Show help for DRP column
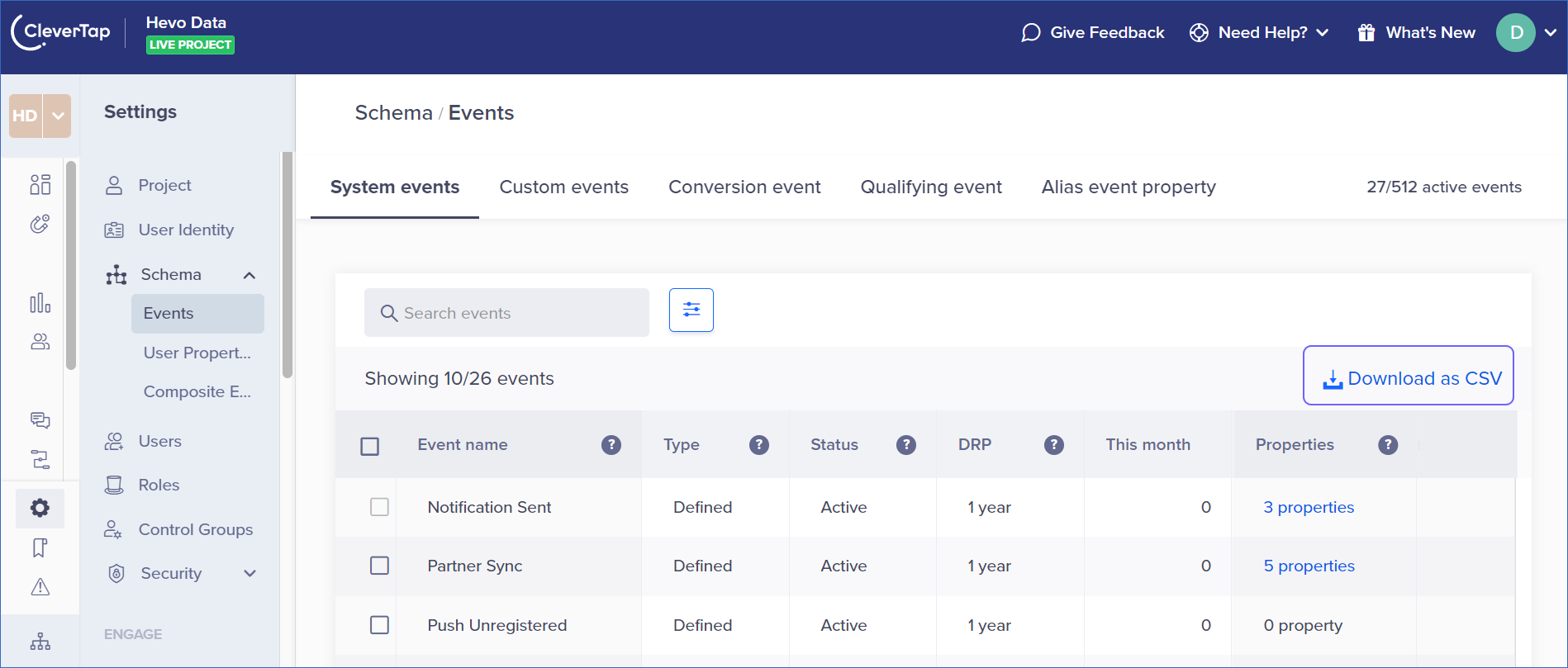 point(1054,445)
